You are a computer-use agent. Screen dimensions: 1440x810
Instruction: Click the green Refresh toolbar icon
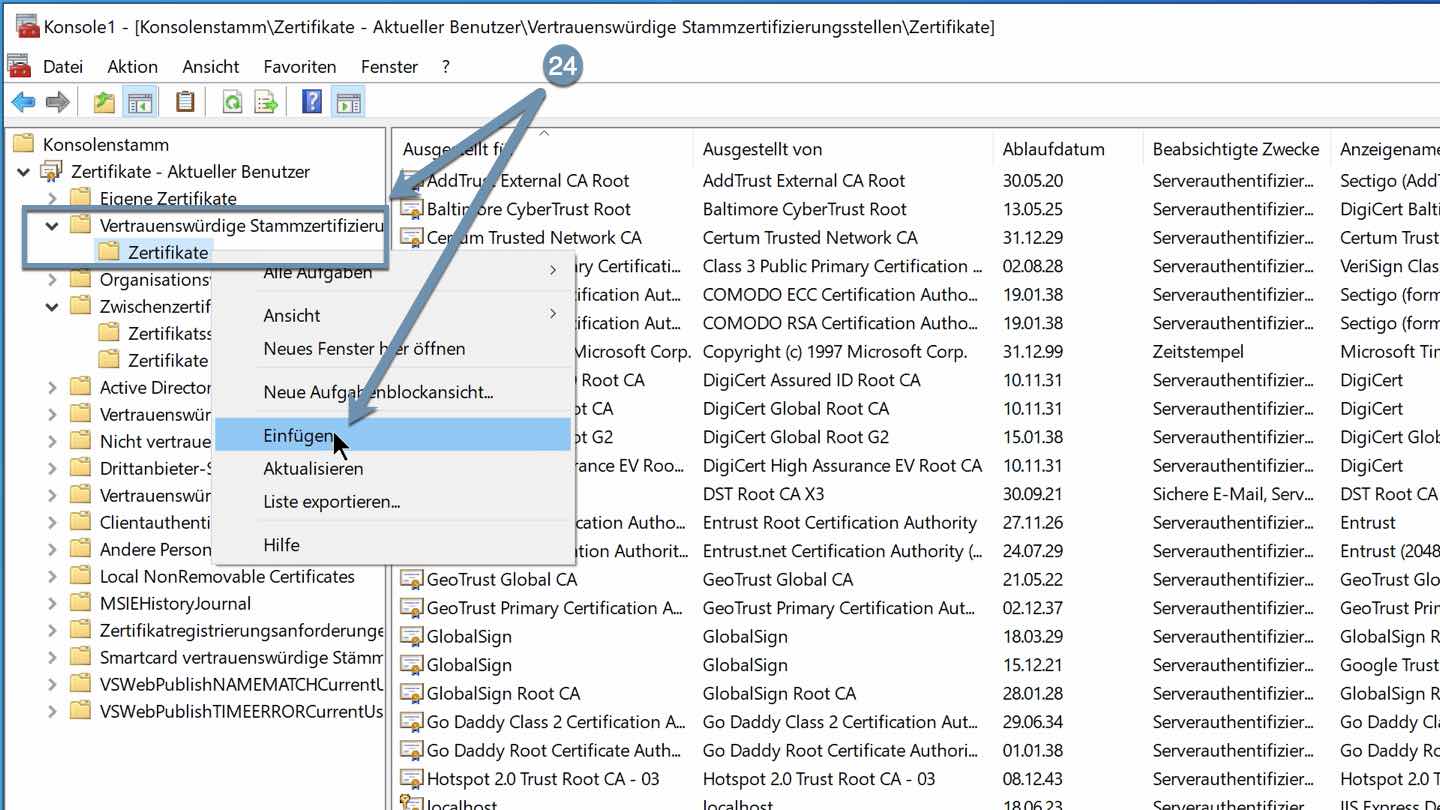click(232, 102)
